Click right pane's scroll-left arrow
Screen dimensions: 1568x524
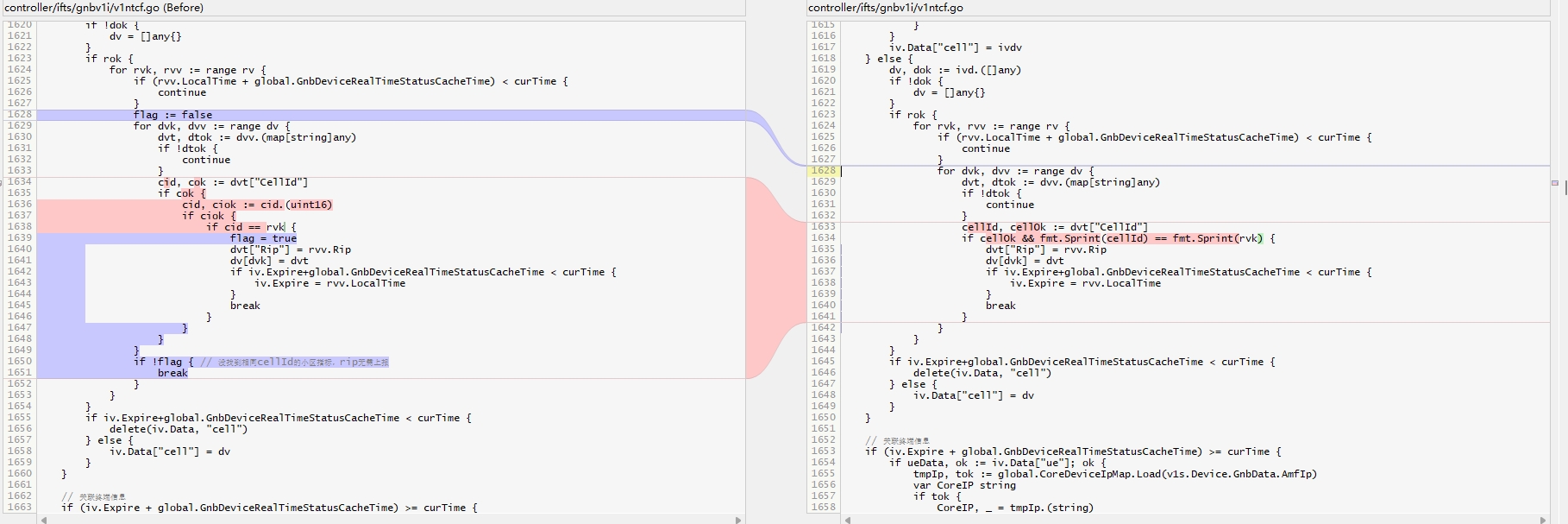click(x=849, y=520)
